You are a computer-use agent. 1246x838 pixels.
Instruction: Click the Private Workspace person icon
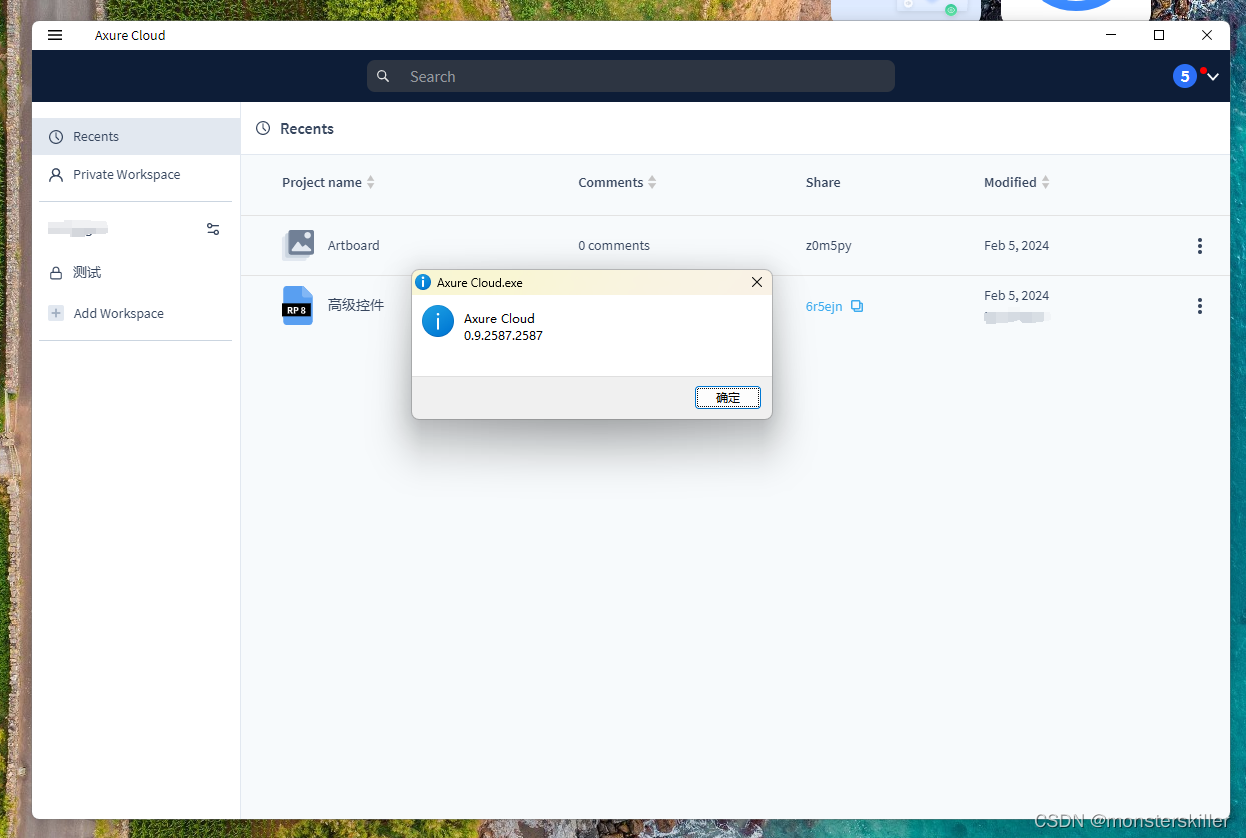(56, 174)
